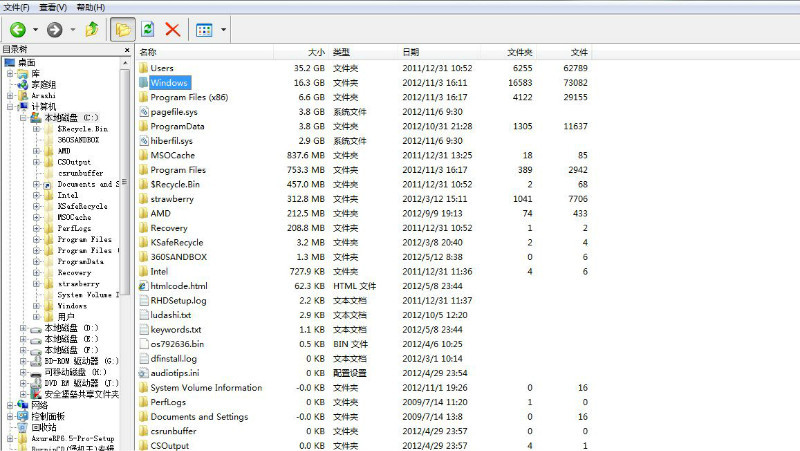The height and width of the screenshot is (451, 800).
Task: Open the Forward history dropdown arrow
Action: pyautogui.click(x=72, y=30)
